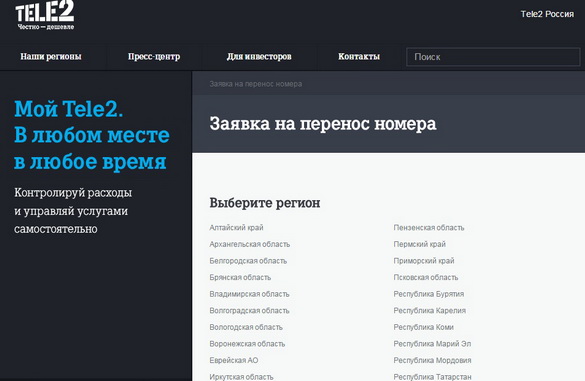585x381 pixels.
Task: Pick the Республика Мордовия region
Action: pos(432,360)
